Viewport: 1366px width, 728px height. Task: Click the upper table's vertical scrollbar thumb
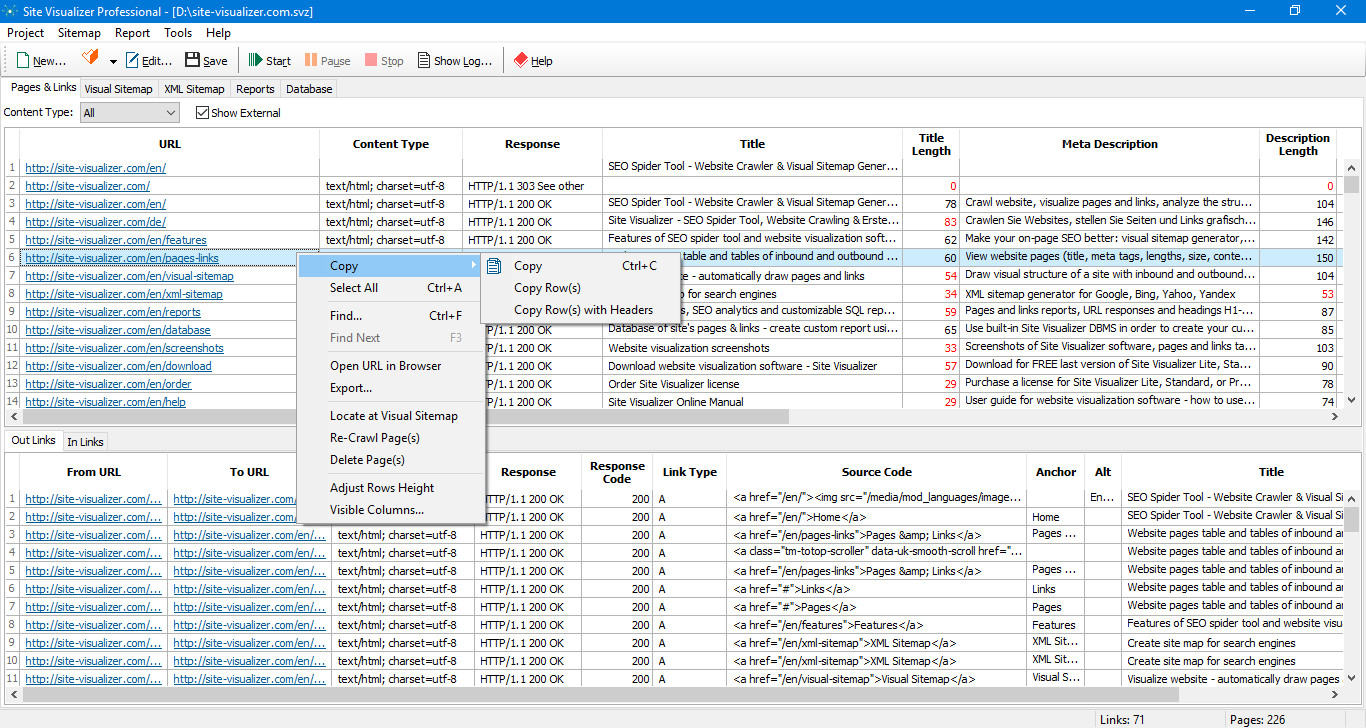click(x=1351, y=185)
